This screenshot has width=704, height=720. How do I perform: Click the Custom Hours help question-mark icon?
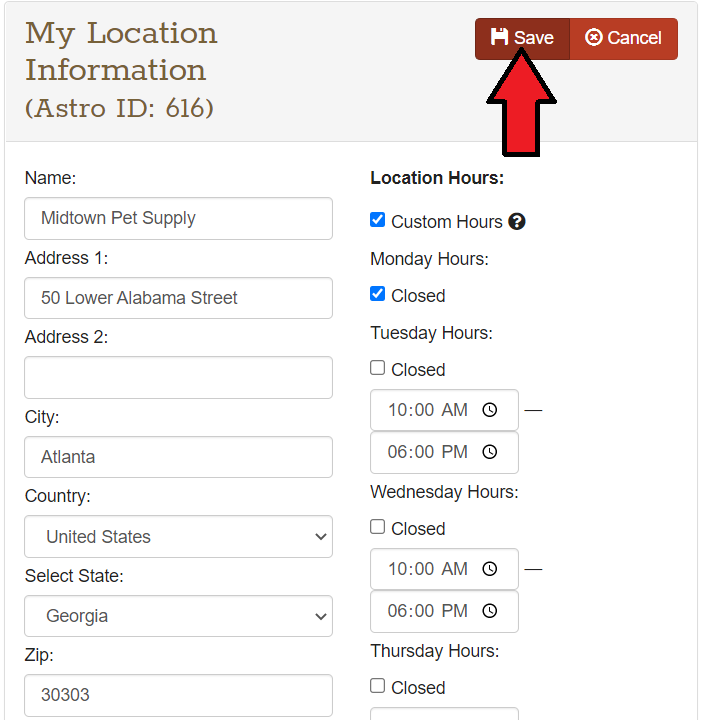(517, 222)
